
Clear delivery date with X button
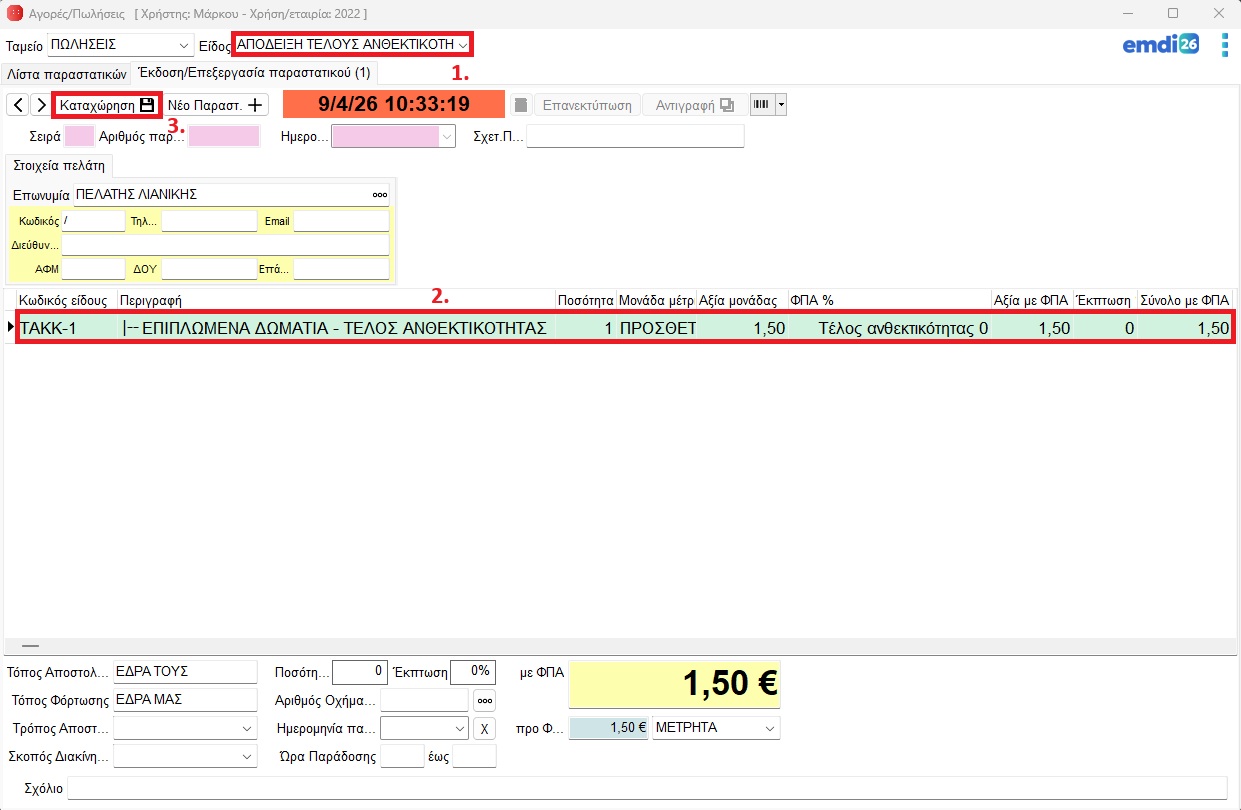point(484,728)
